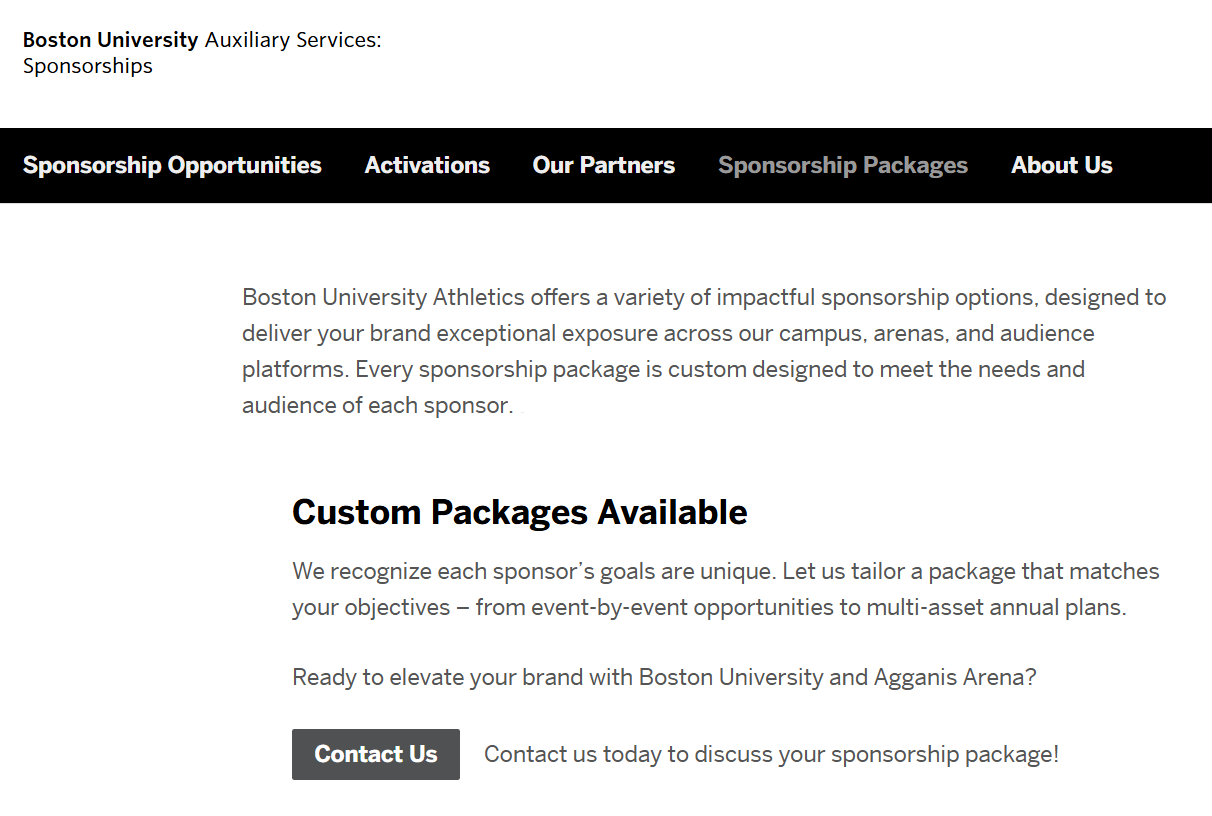This screenshot has height=816, width=1212.
Task: Visit Activations from the black navigation bar
Action: point(427,165)
